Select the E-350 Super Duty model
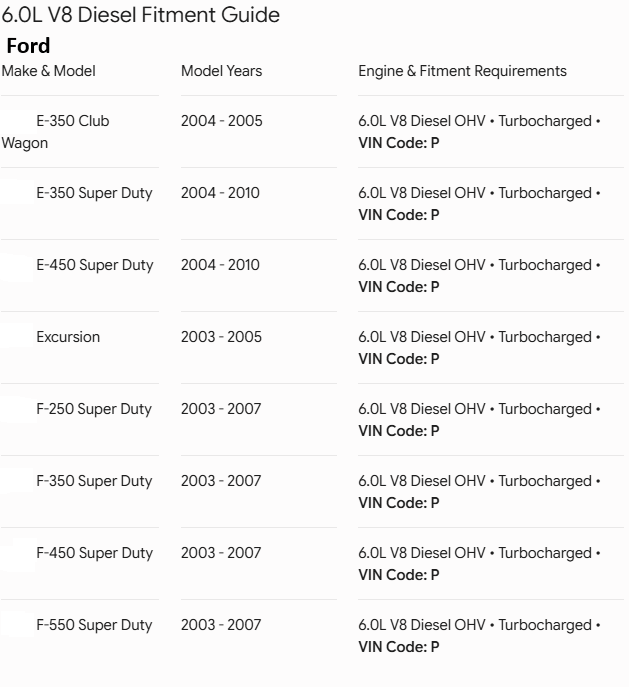629x687 pixels. (x=94, y=193)
